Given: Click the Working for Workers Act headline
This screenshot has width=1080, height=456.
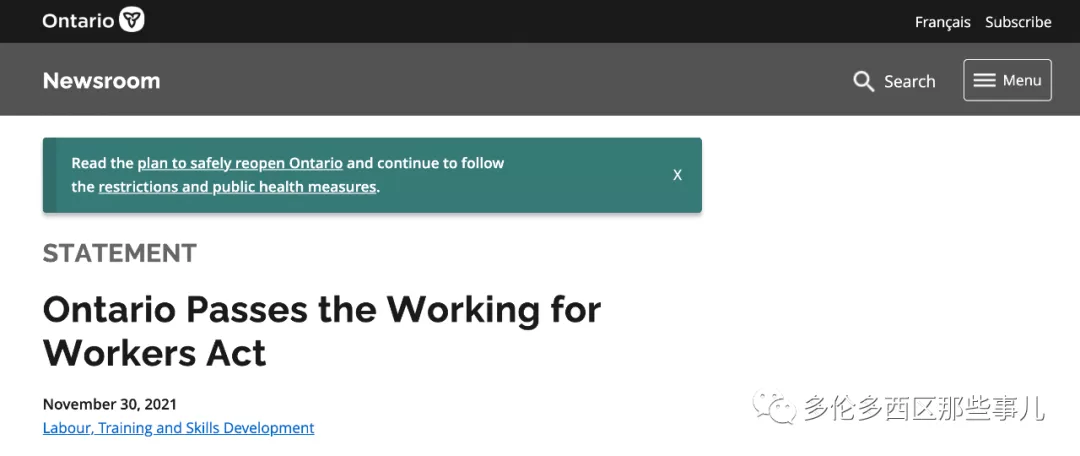Looking at the screenshot, I should 322,331.
